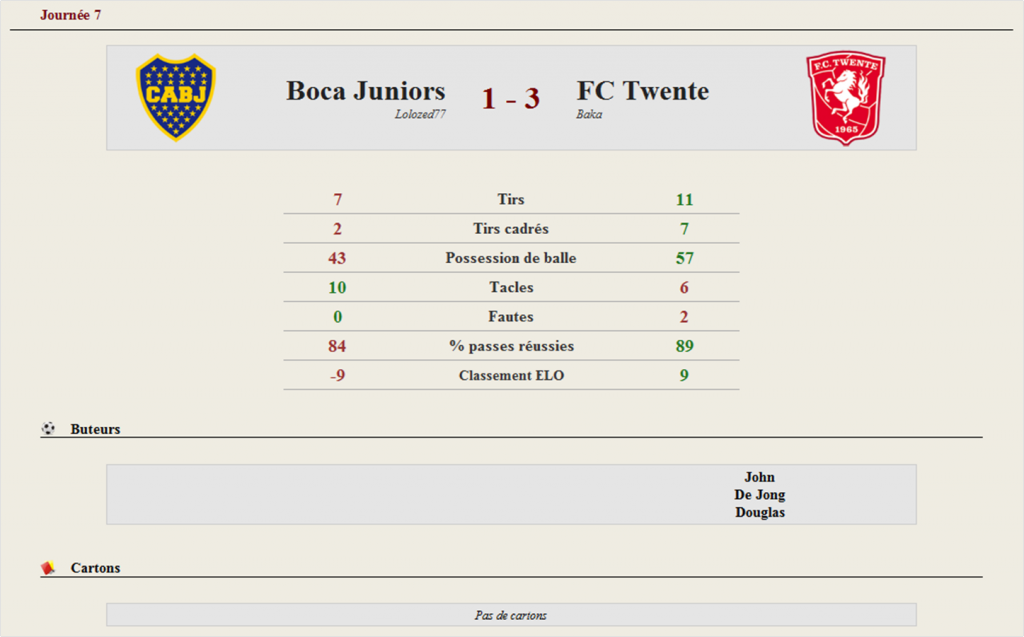Screen dimensions: 1024x637
Task: Click the Pas de cartons box
Action: click(x=511, y=615)
